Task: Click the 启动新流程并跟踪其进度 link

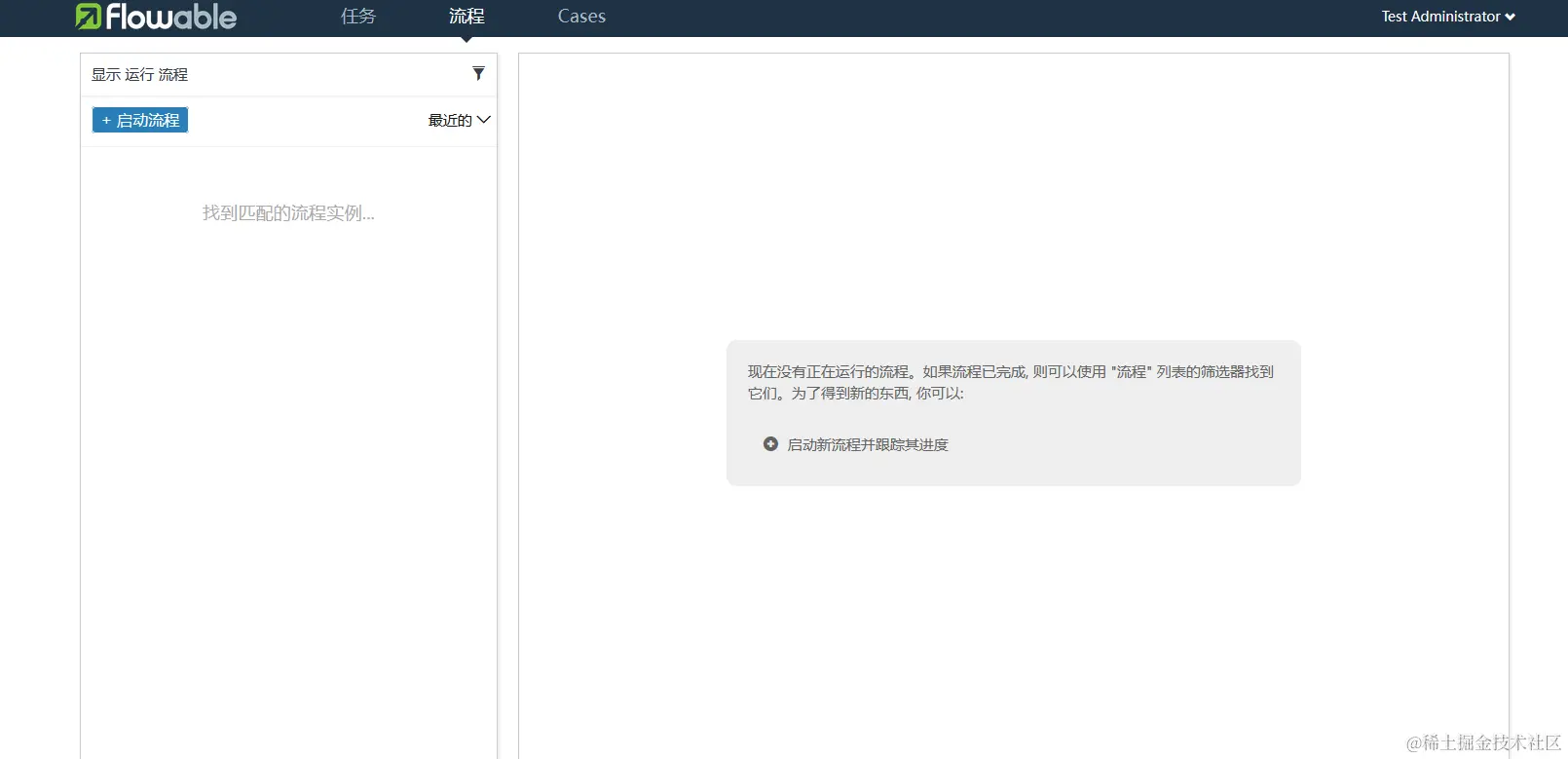Action: click(868, 444)
